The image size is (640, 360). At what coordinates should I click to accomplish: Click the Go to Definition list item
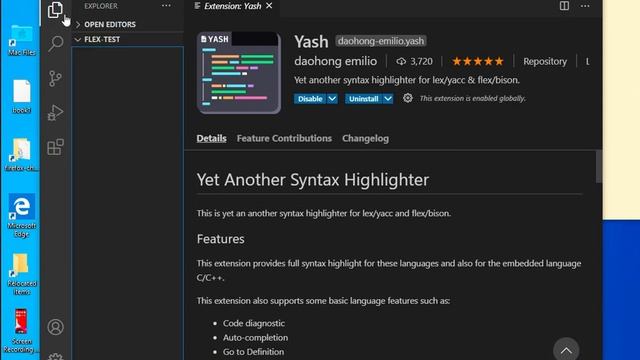tap(253, 352)
